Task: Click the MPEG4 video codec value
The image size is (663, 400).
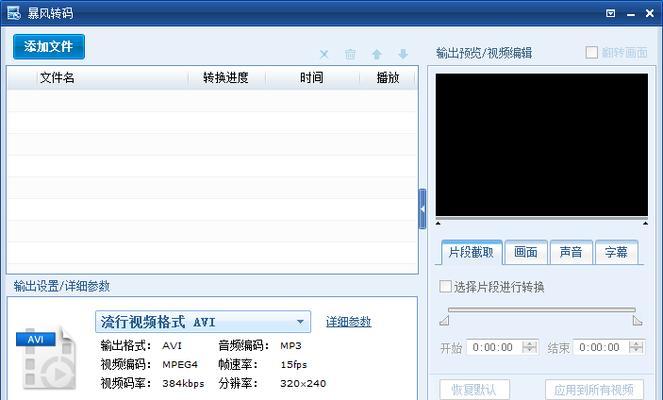Action: click(x=180, y=364)
